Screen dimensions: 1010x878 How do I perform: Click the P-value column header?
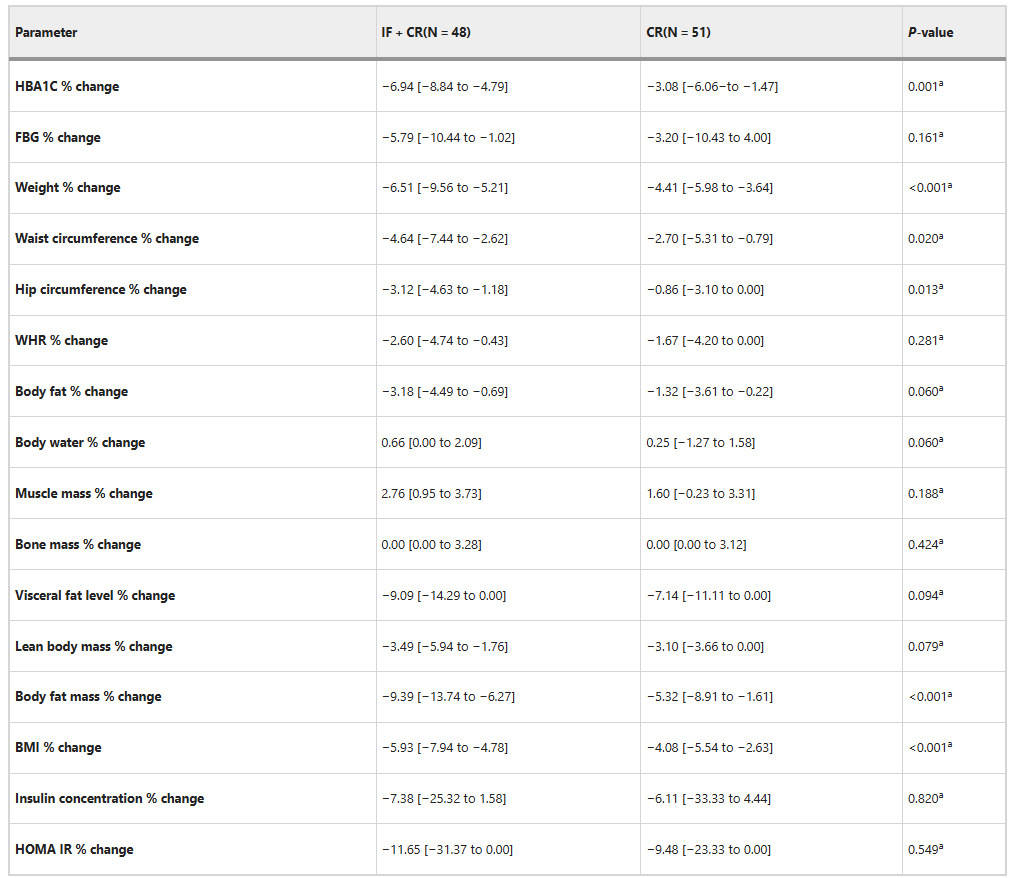[x=930, y=32]
